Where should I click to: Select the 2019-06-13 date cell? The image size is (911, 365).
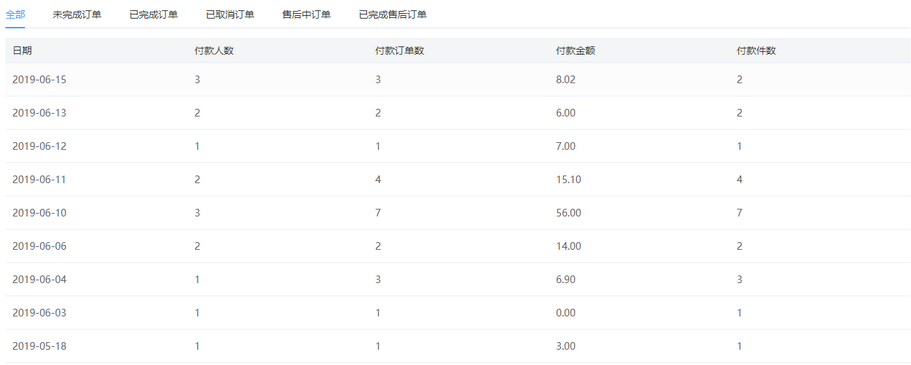point(40,113)
